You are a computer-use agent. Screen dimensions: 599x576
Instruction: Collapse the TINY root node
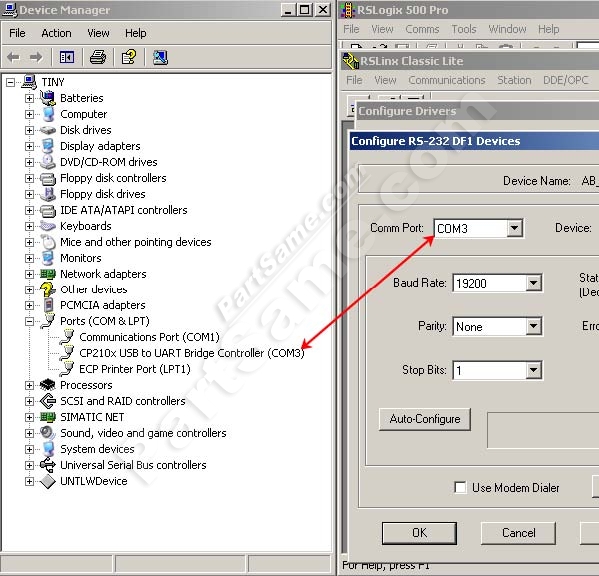[x=10, y=82]
